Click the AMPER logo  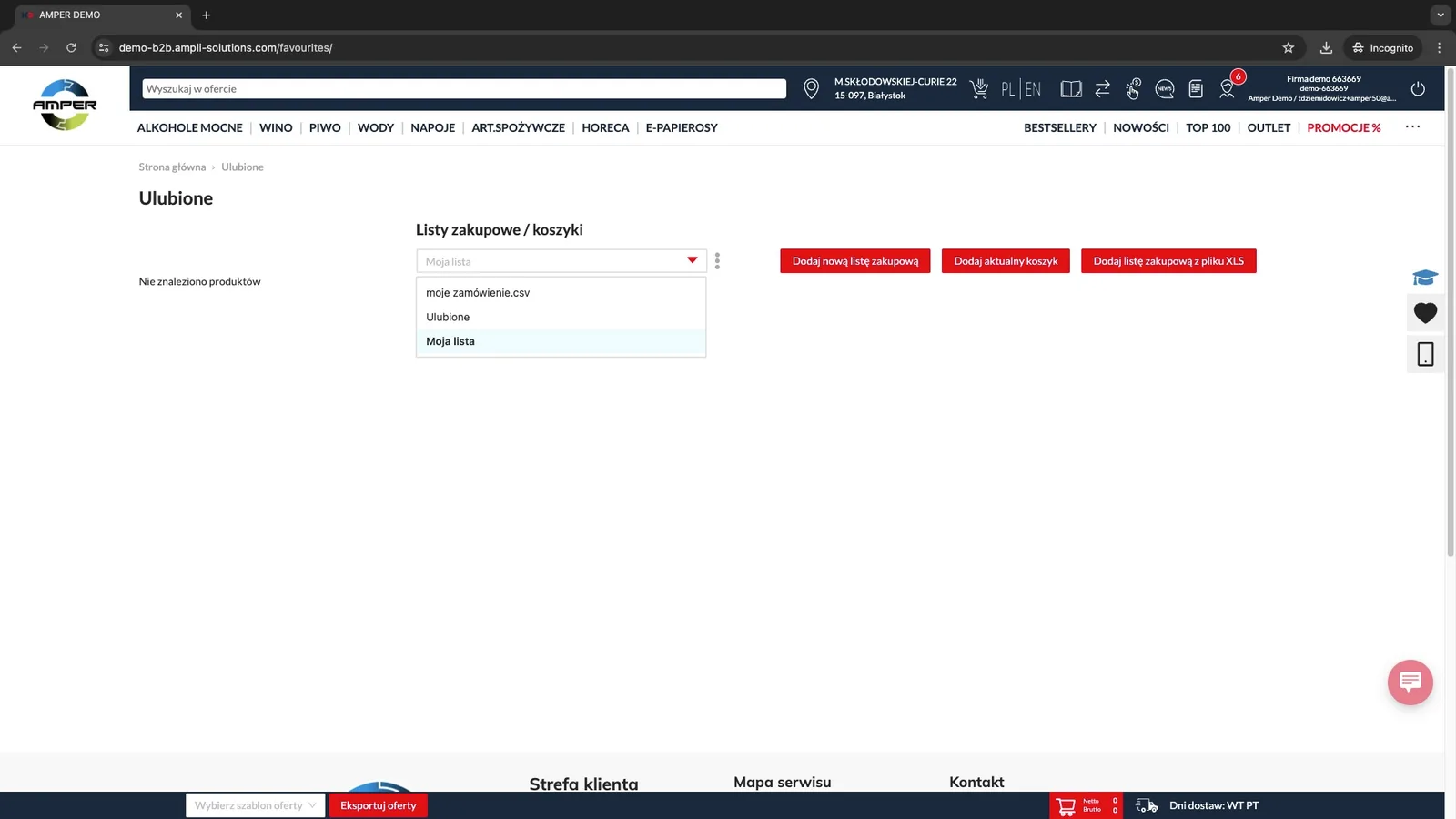pos(65,105)
